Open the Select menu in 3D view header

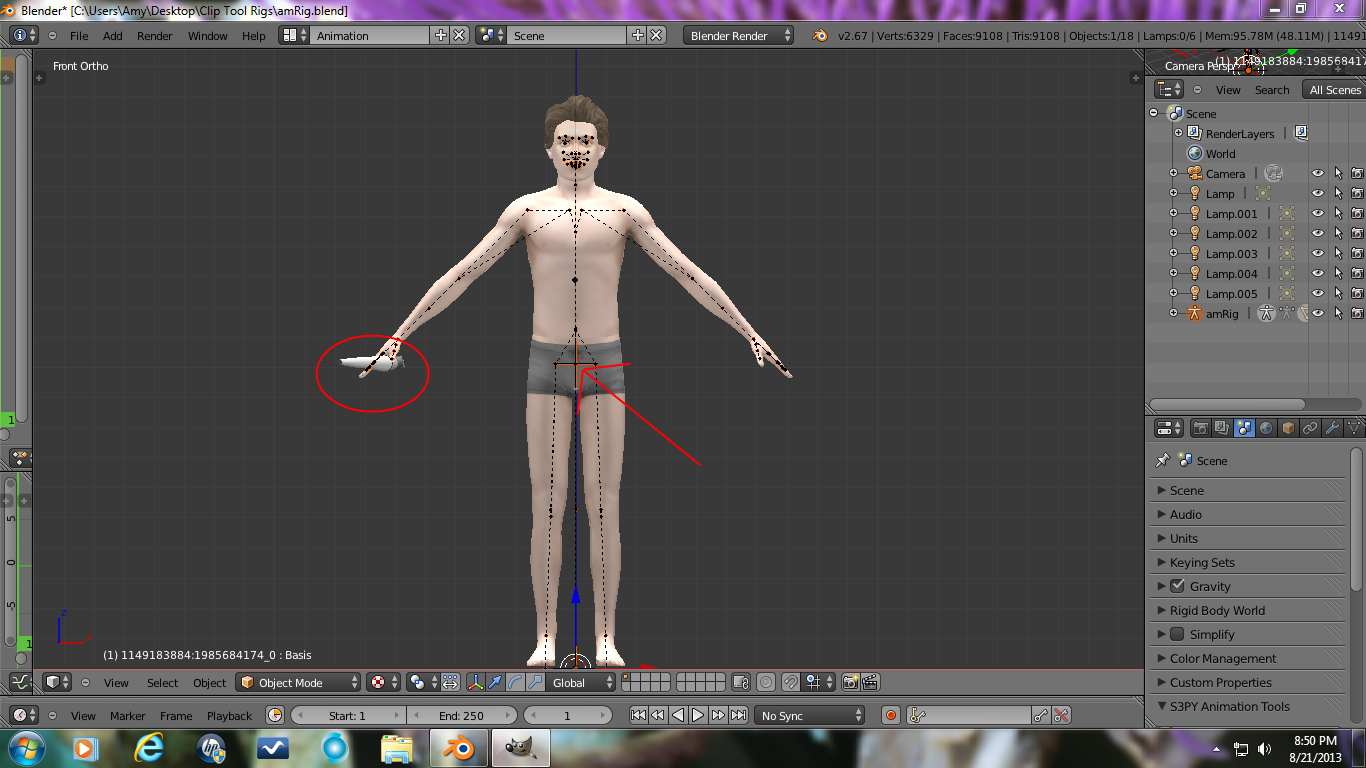pyautogui.click(x=162, y=683)
